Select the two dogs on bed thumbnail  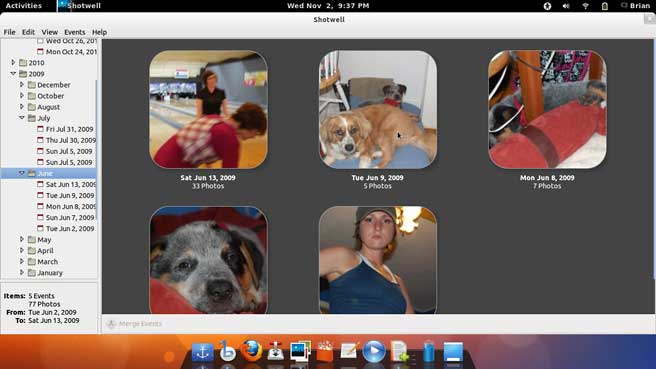[378, 110]
